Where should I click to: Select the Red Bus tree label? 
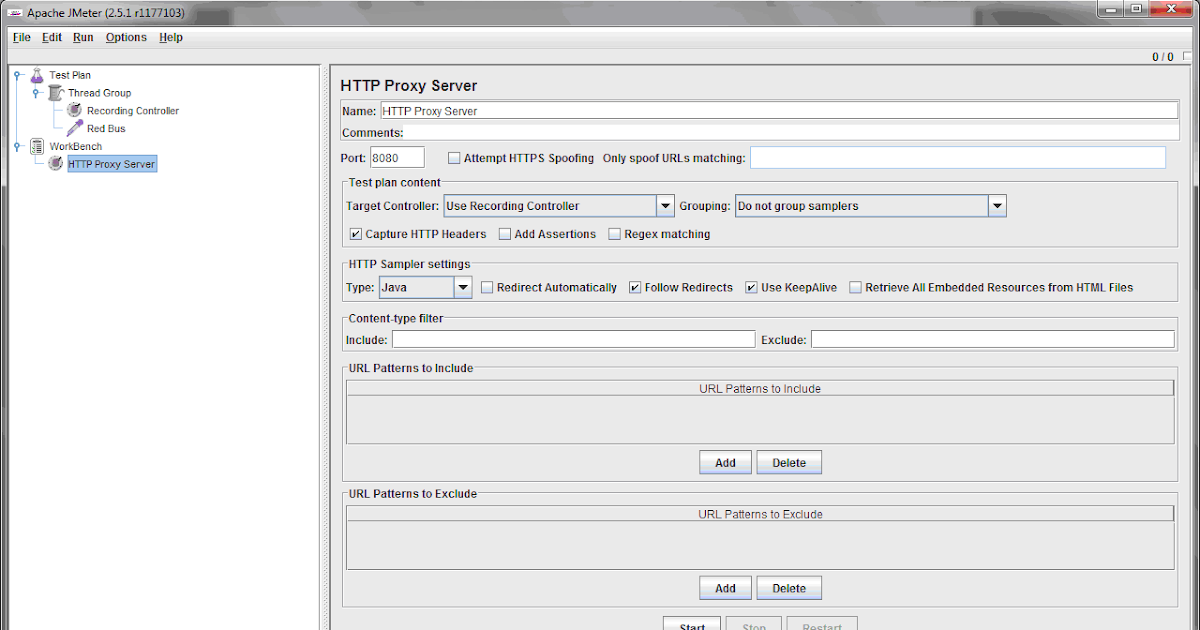pos(106,128)
